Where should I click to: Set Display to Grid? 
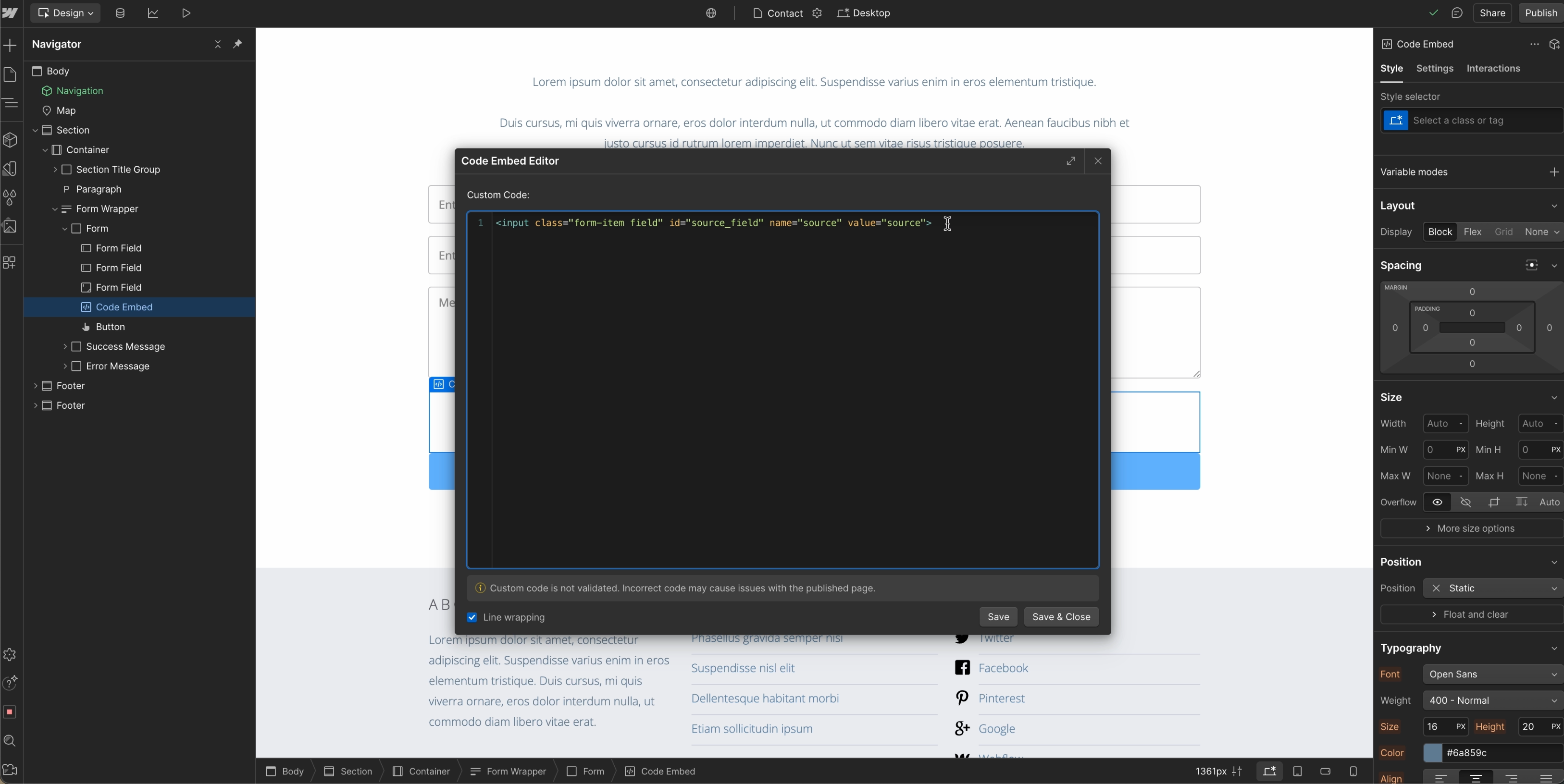[1503, 232]
